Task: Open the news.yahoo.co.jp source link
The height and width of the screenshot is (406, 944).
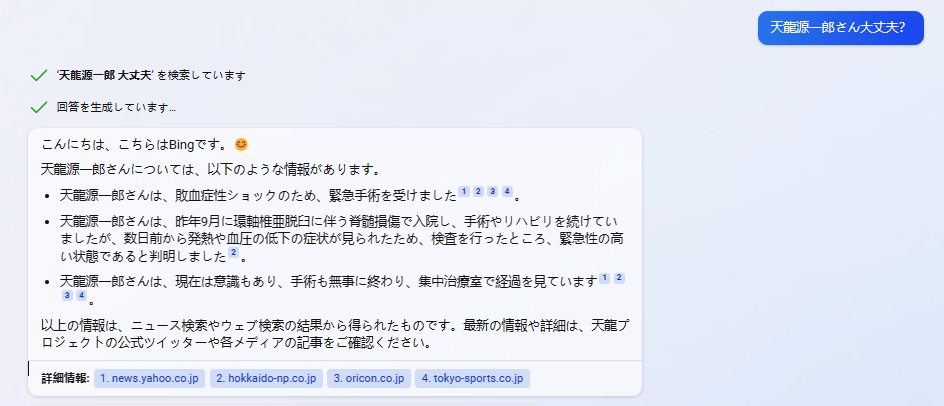Action: coord(149,378)
